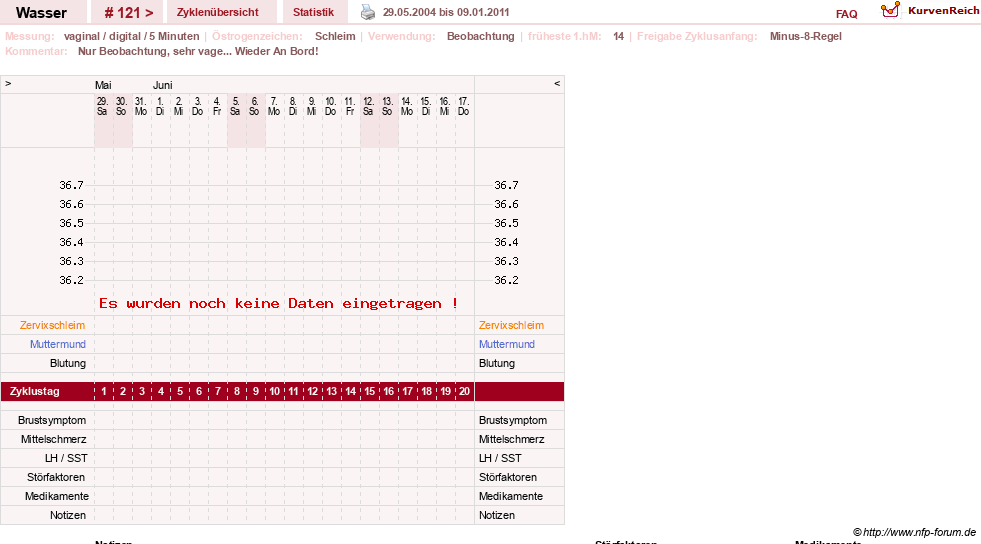Select day column 31. Mo
Image resolution: width=981 pixels, height=544 pixels.
pyautogui.click(x=141, y=106)
